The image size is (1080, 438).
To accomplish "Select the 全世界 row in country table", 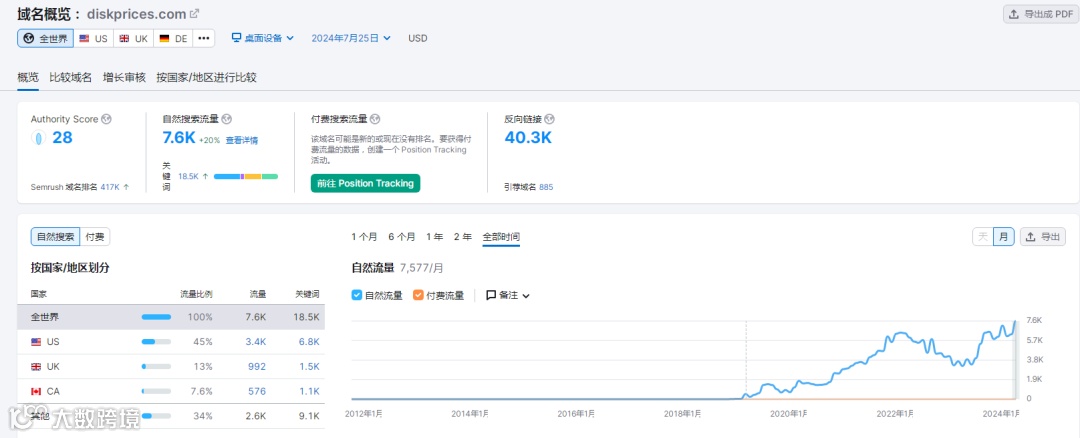I will (x=171, y=317).
